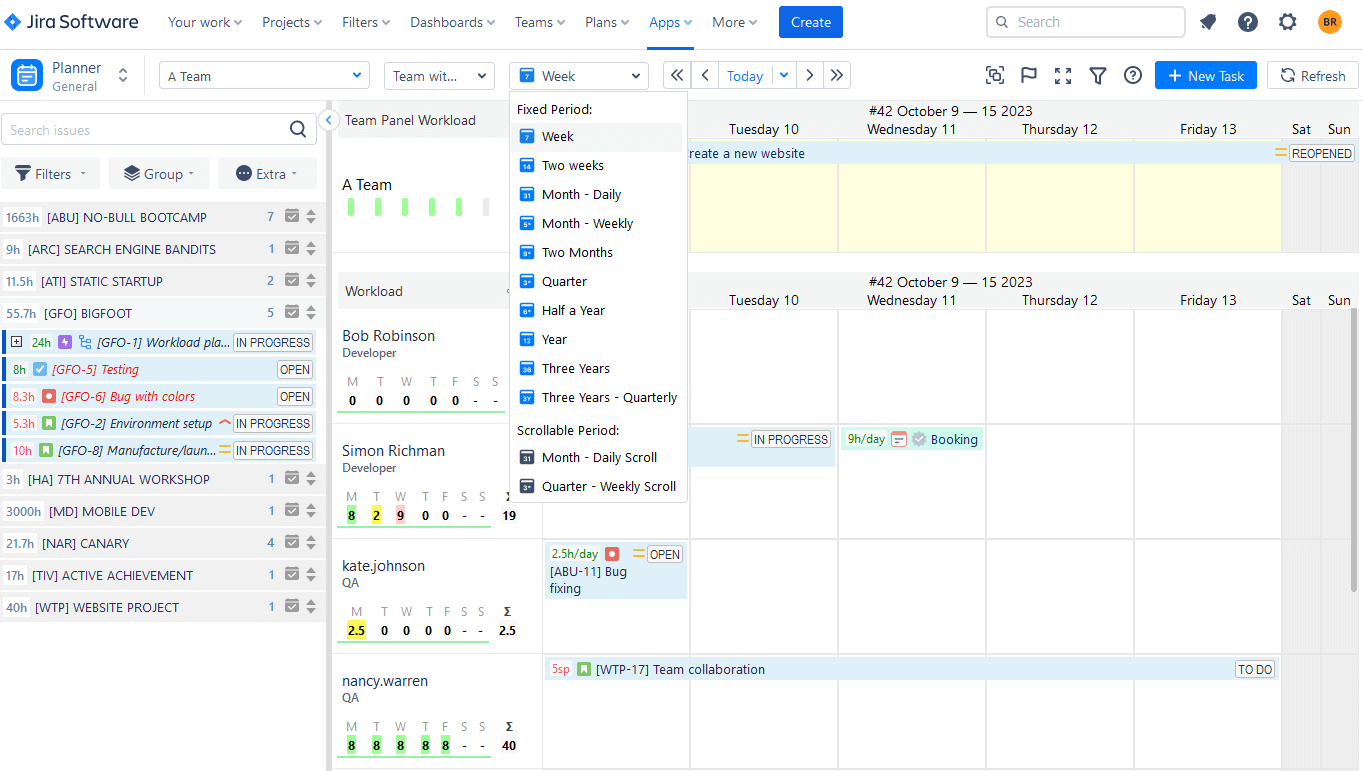This screenshot has height=771, width=1363.
Task: Click the Create button
Action: point(811,22)
